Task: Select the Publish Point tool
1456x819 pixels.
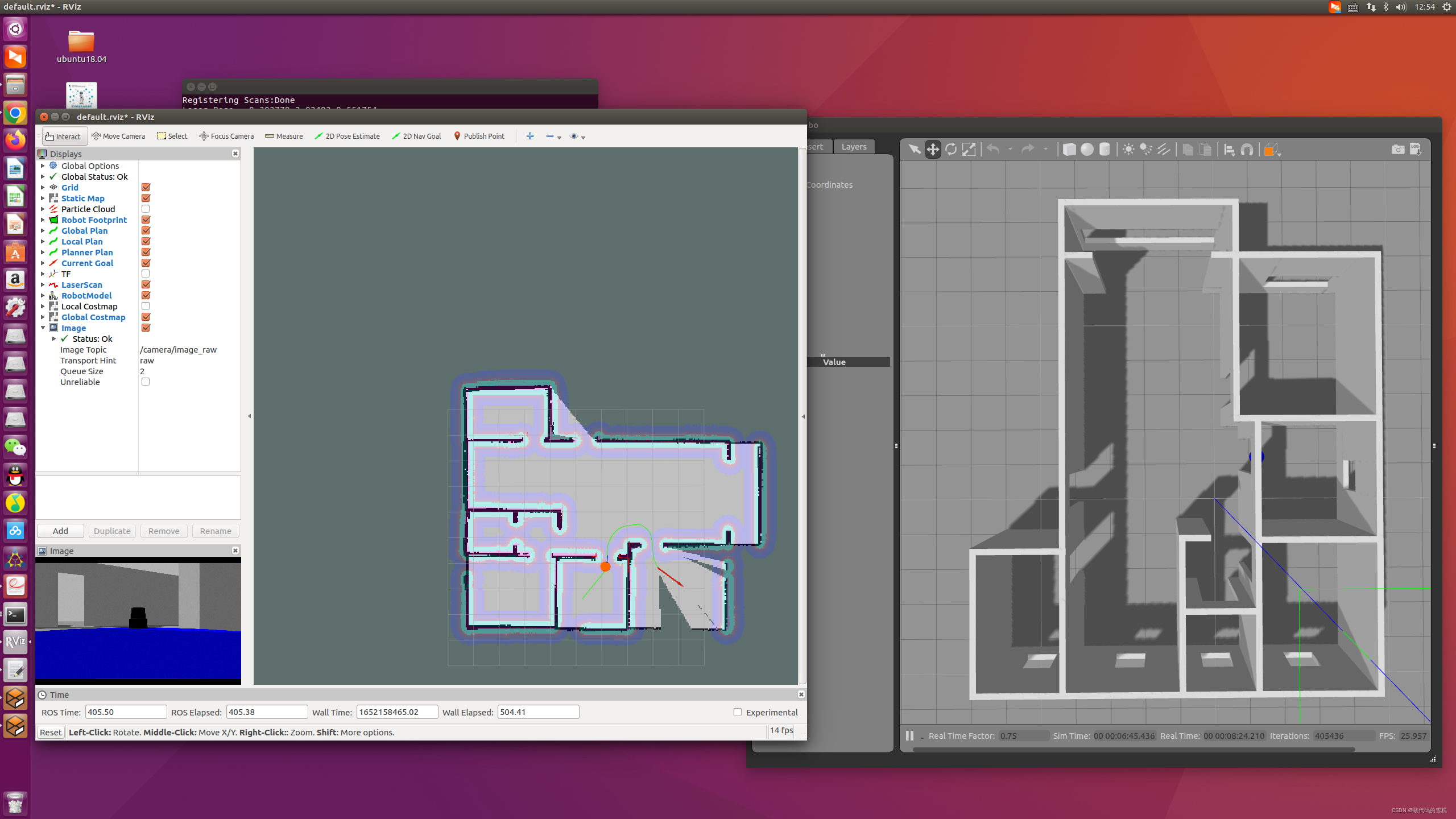Action: pos(479,136)
